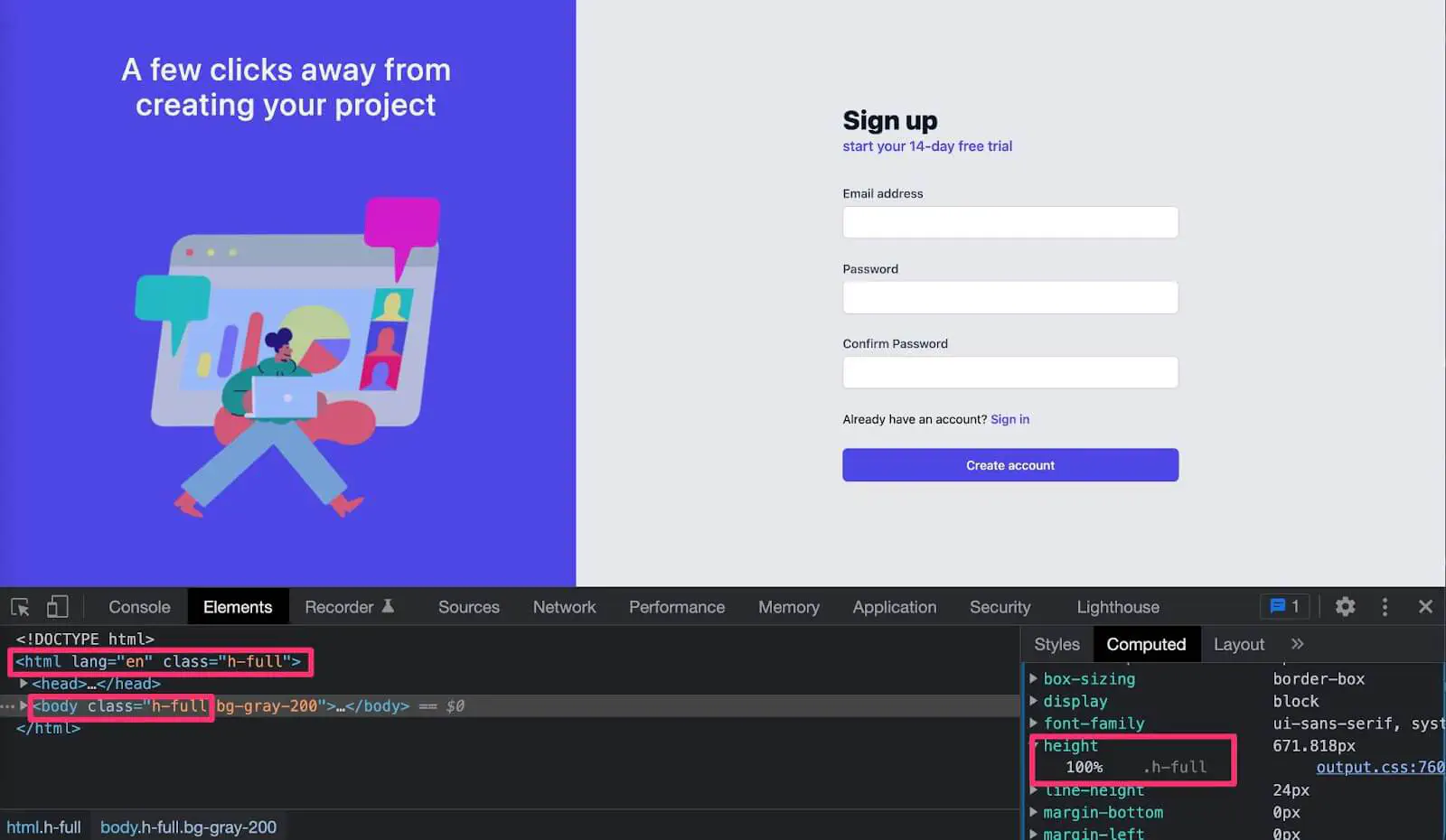Open the Recorder tab
The width and height of the screenshot is (1446, 840).
click(349, 607)
